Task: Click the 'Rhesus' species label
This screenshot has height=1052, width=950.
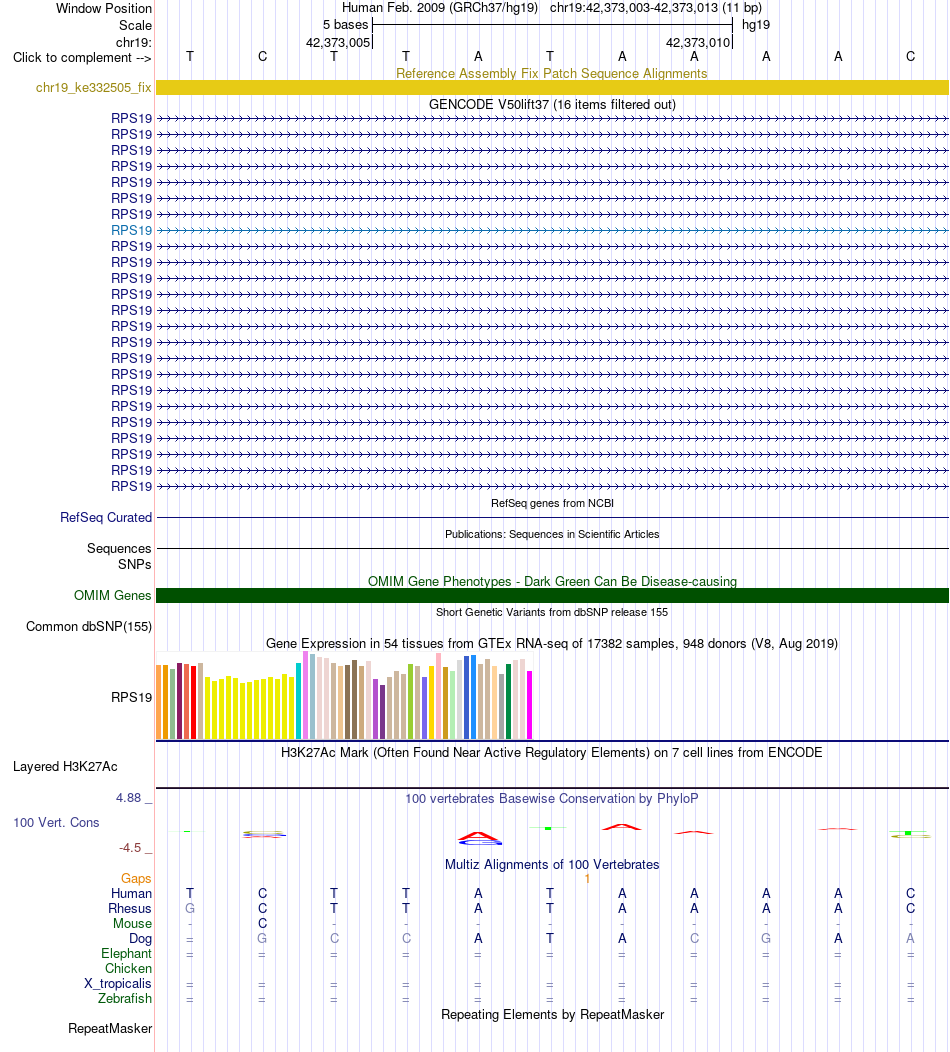Action: (x=130, y=908)
